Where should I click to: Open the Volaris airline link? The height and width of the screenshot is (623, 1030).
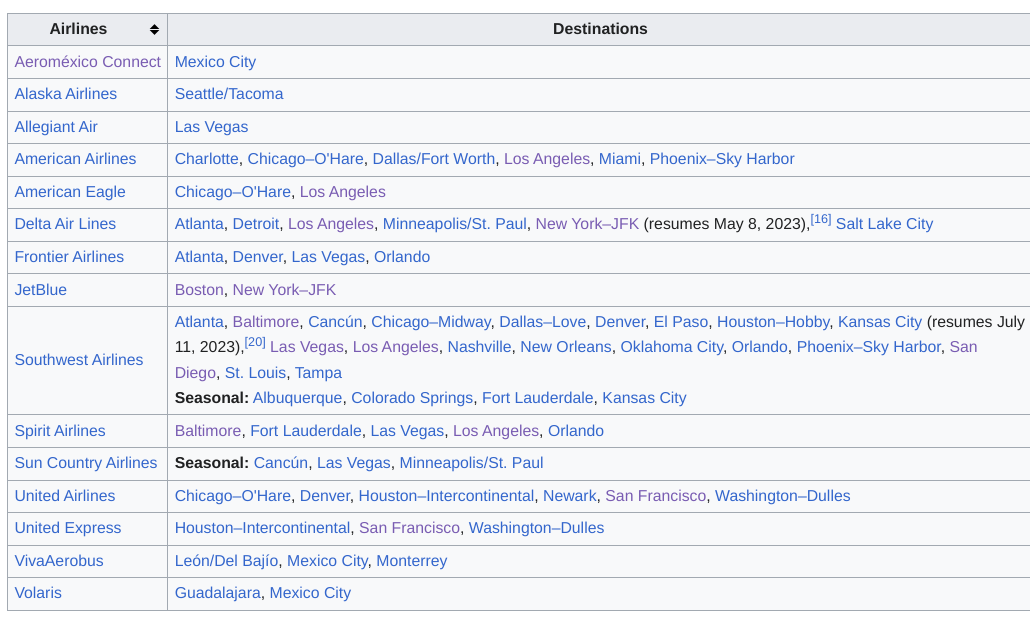38,593
